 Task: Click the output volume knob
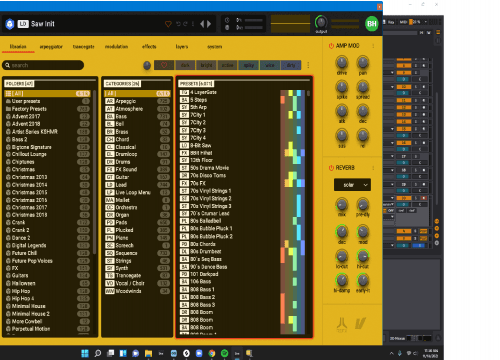tap(321, 22)
